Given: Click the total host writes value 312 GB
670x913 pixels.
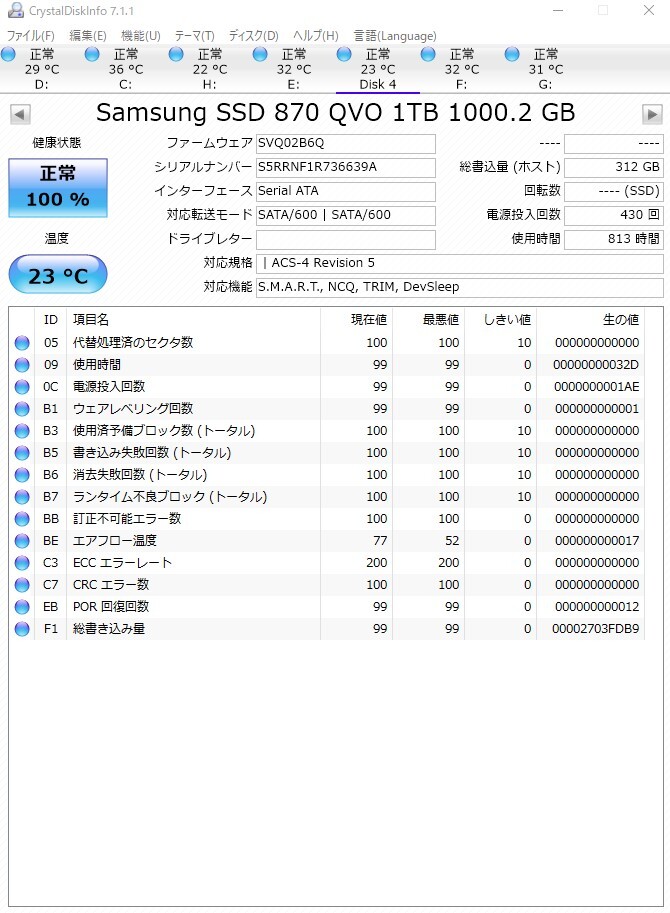Looking at the screenshot, I should pyautogui.click(x=614, y=167).
